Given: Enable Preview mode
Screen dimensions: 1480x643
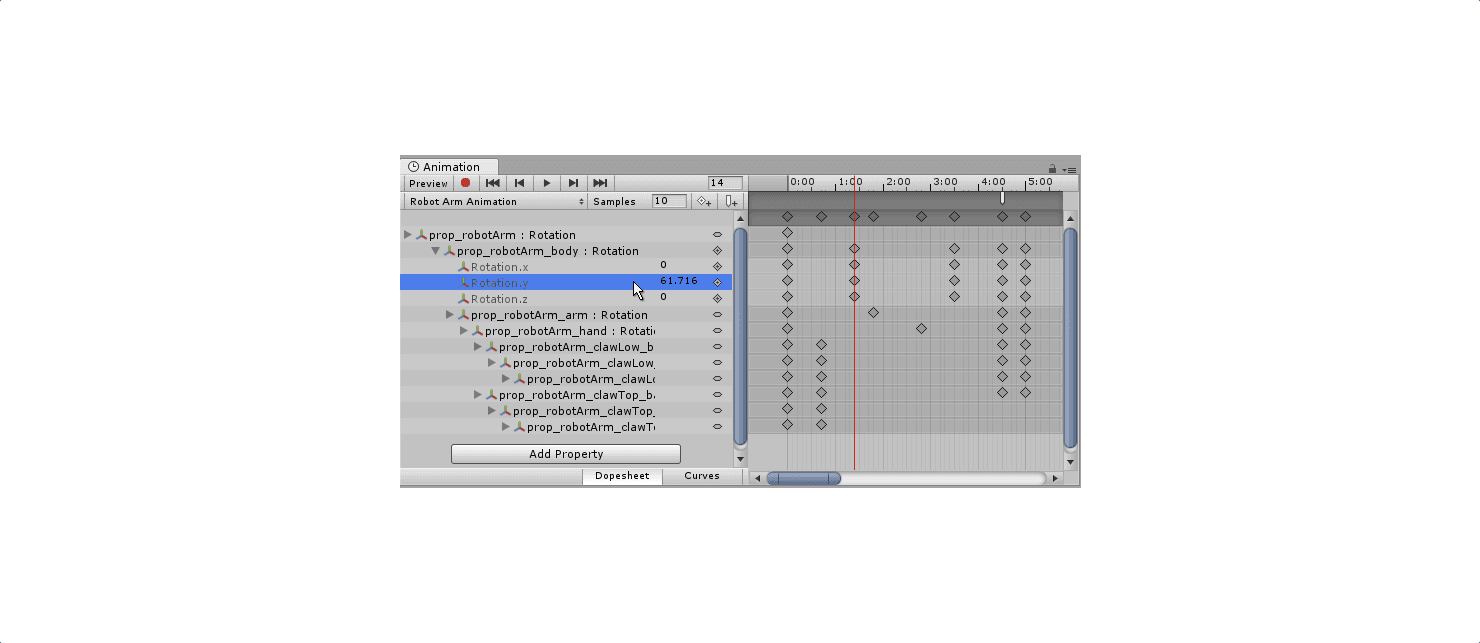Looking at the screenshot, I should pyautogui.click(x=428, y=183).
